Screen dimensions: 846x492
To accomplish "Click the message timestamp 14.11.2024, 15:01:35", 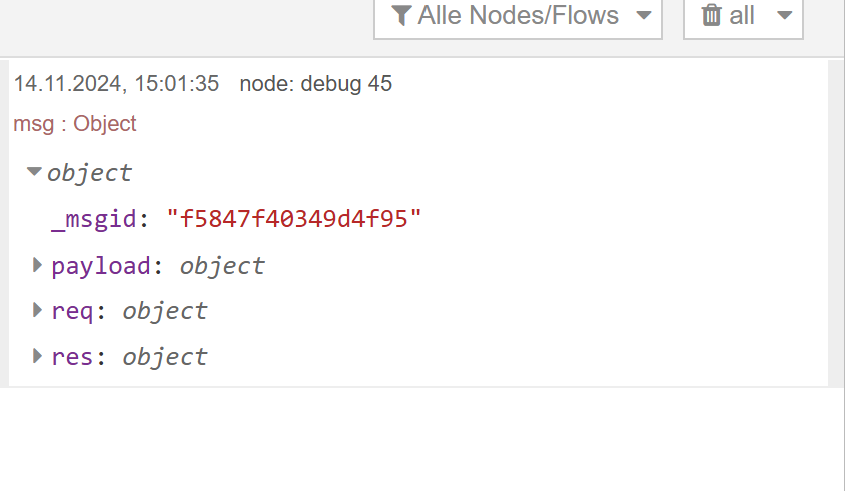I will pos(116,84).
